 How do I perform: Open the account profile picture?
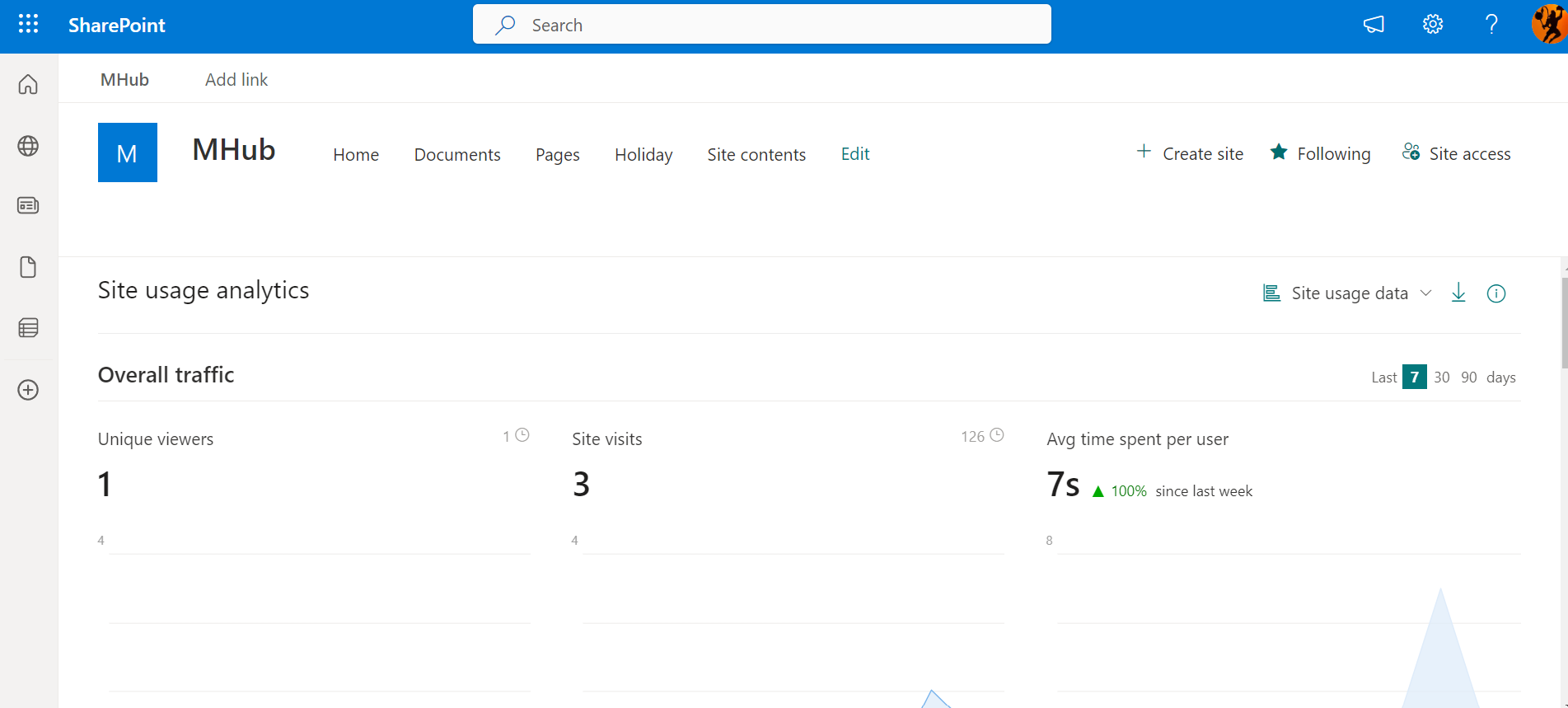coord(1549,25)
